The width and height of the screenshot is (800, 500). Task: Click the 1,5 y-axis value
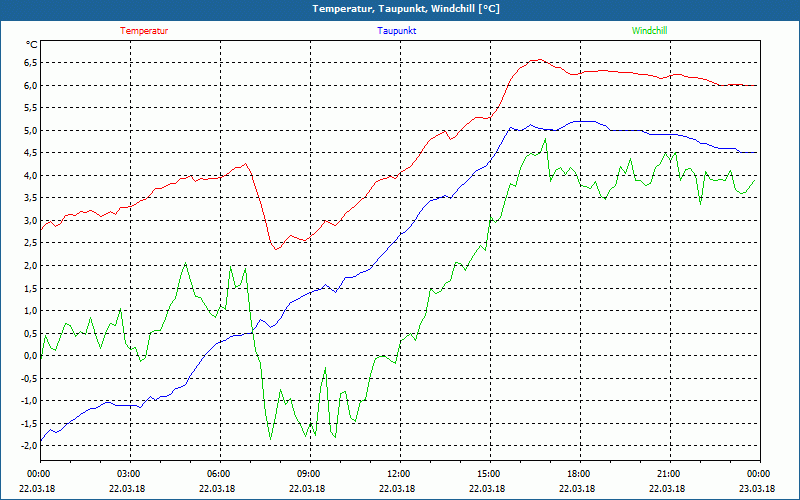click(x=31, y=288)
